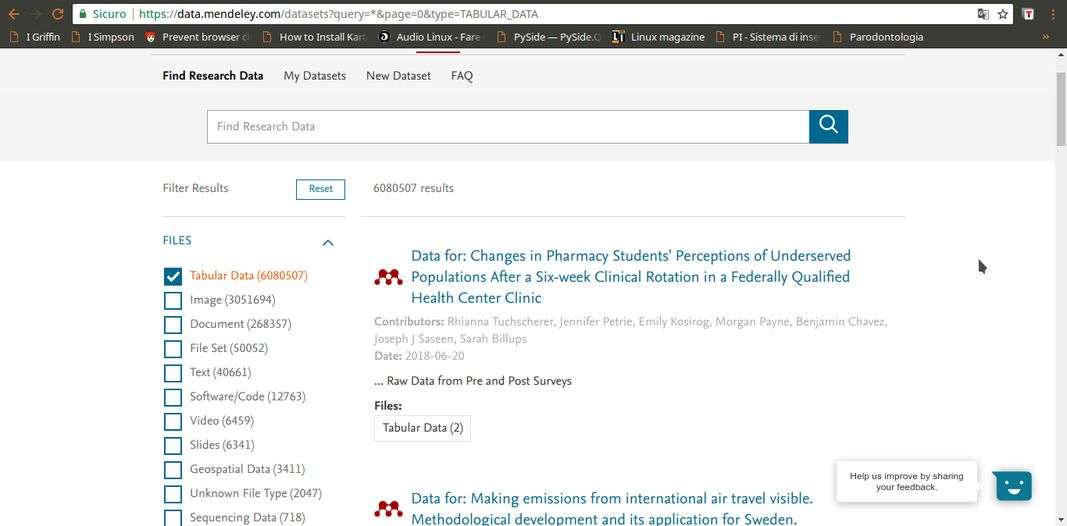Click the Mendeley logo beside the Pharmacy Students dataset
Viewport: 1067px width, 526px height.
tap(388, 277)
